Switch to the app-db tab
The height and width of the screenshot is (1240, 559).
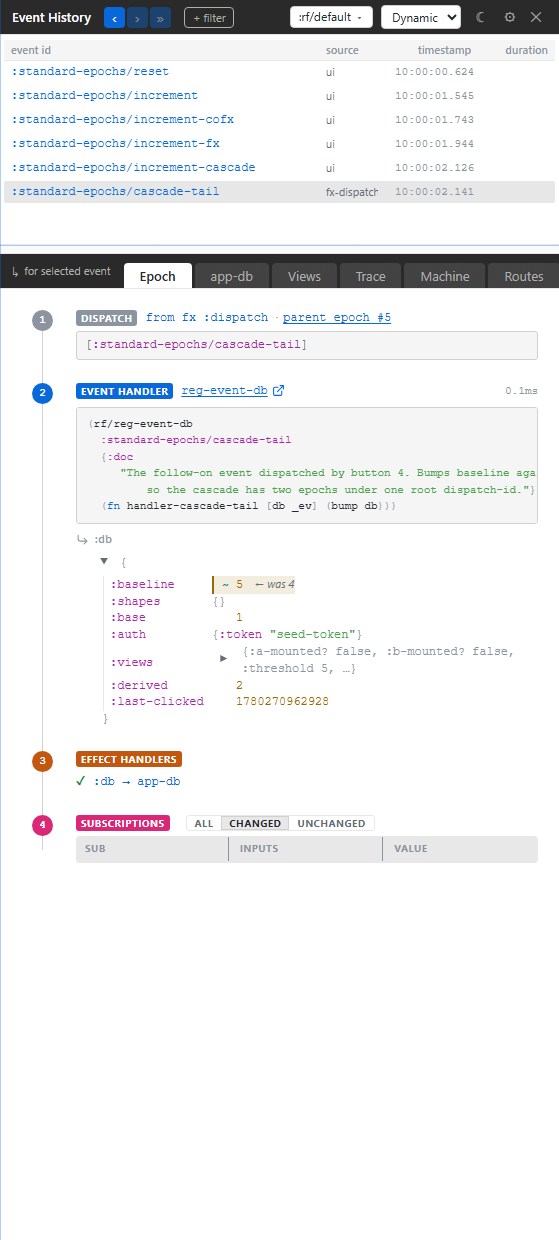click(x=231, y=277)
